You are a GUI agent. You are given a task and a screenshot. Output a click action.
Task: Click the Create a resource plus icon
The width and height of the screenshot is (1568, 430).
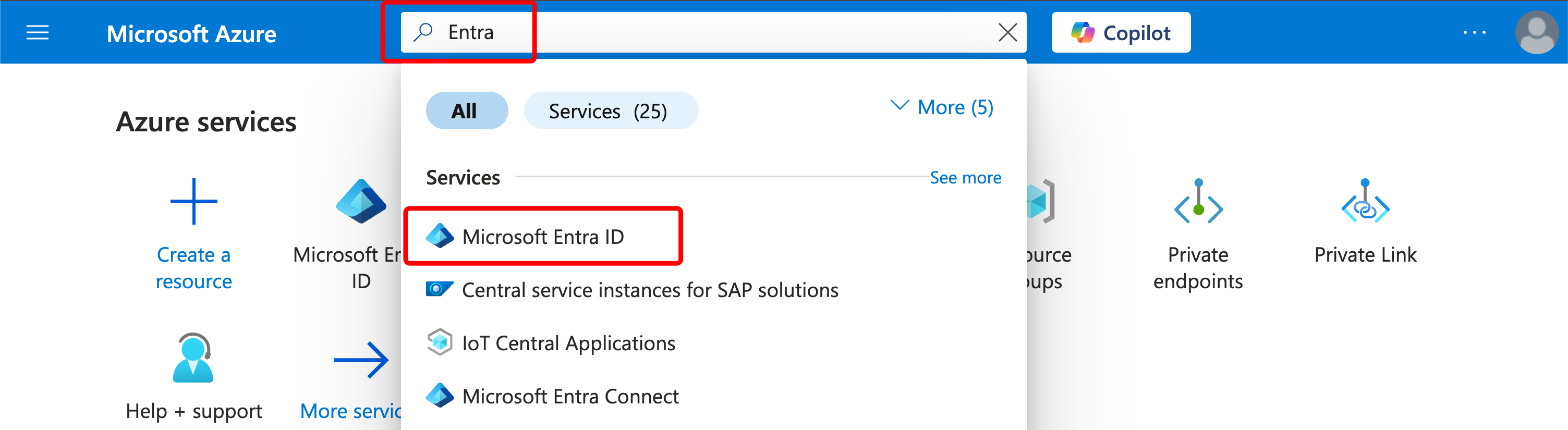[193, 201]
